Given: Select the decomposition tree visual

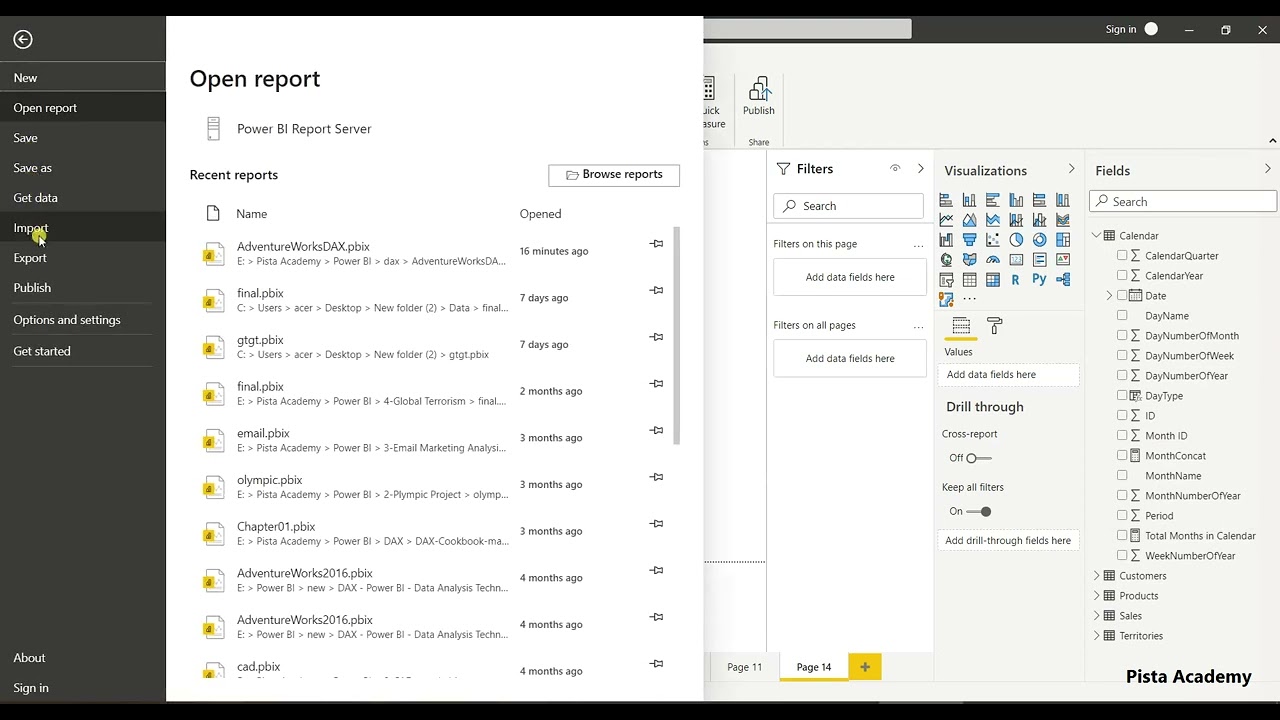Looking at the screenshot, I should (x=1063, y=280).
